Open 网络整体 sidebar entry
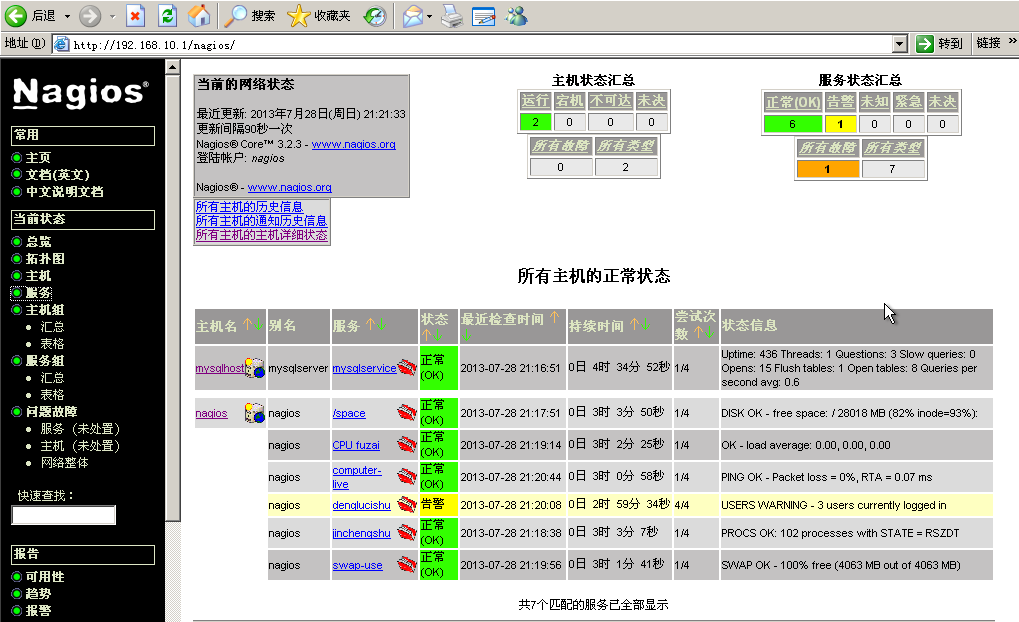 (x=64, y=462)
